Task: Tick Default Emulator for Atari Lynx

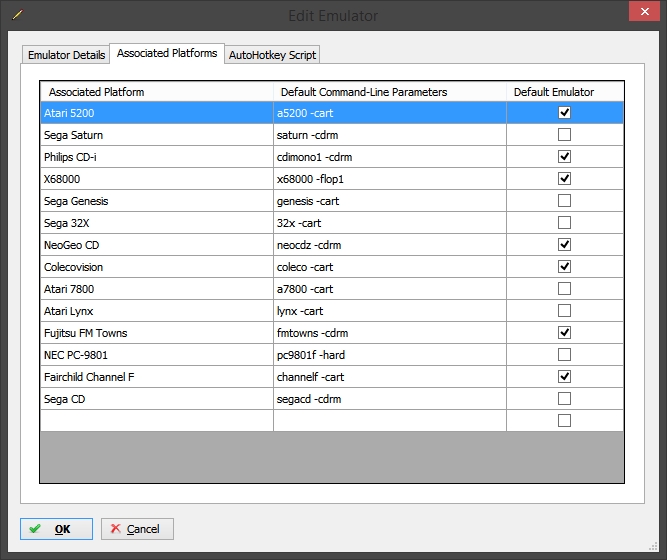Action: 564,311
